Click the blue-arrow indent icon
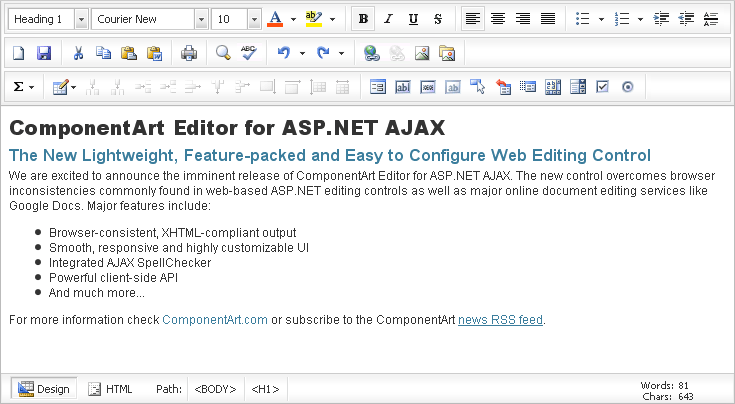Viewport: 735px width, 404px height. coord(661,19)
